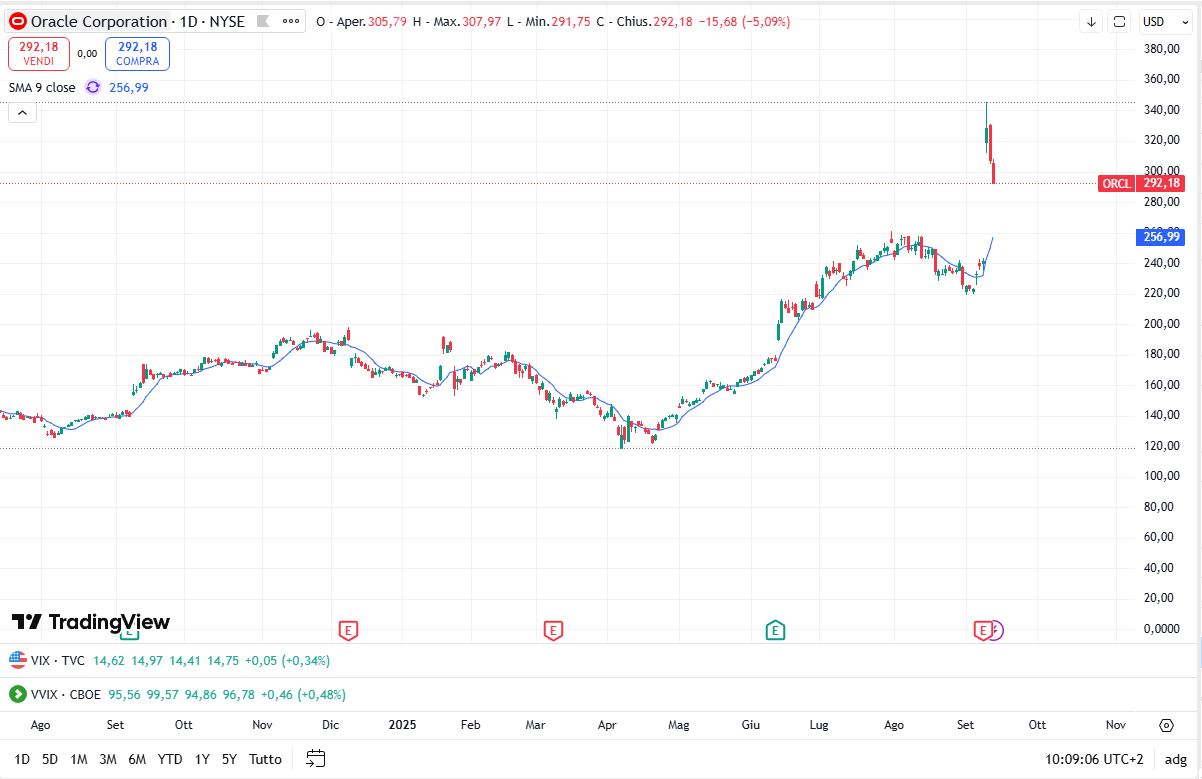Open the three-dots more options menu
1202x779 pixels.
[290, 21]
